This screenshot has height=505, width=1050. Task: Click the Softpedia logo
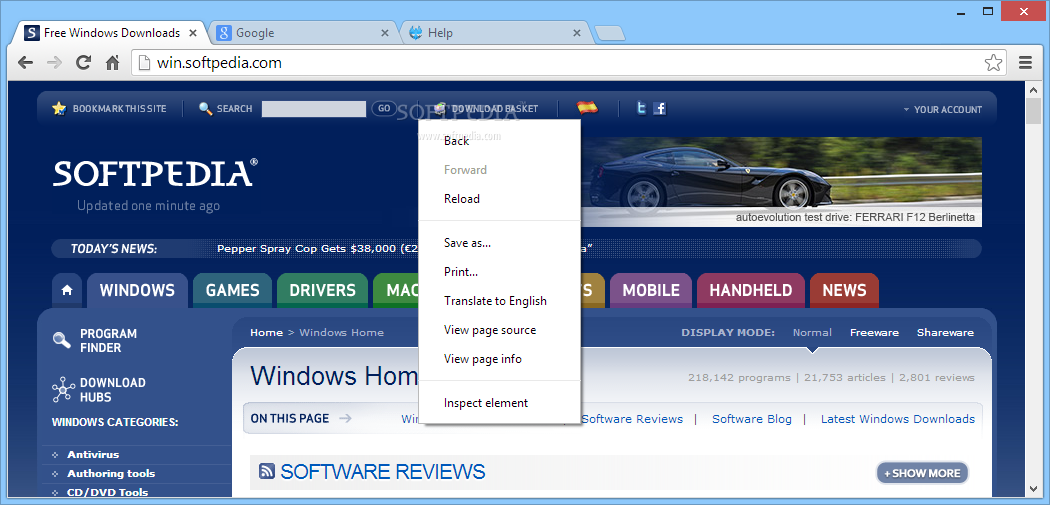(155, 173)
